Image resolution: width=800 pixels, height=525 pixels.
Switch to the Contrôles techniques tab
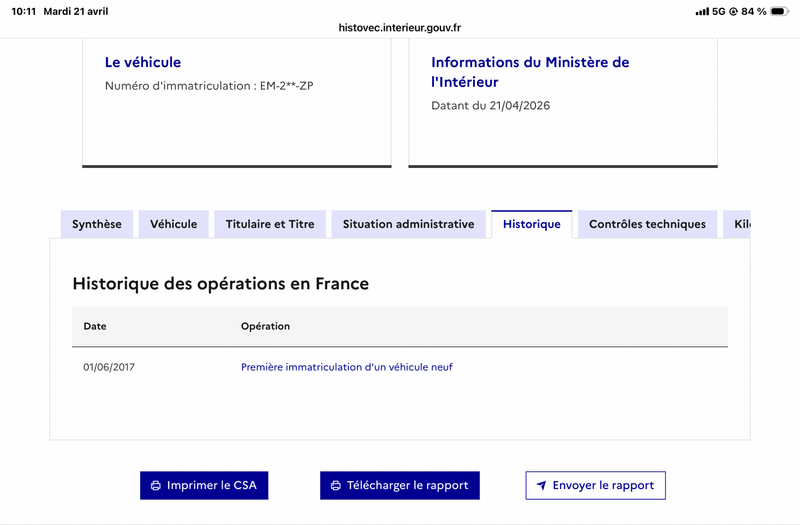click(647, 224)
